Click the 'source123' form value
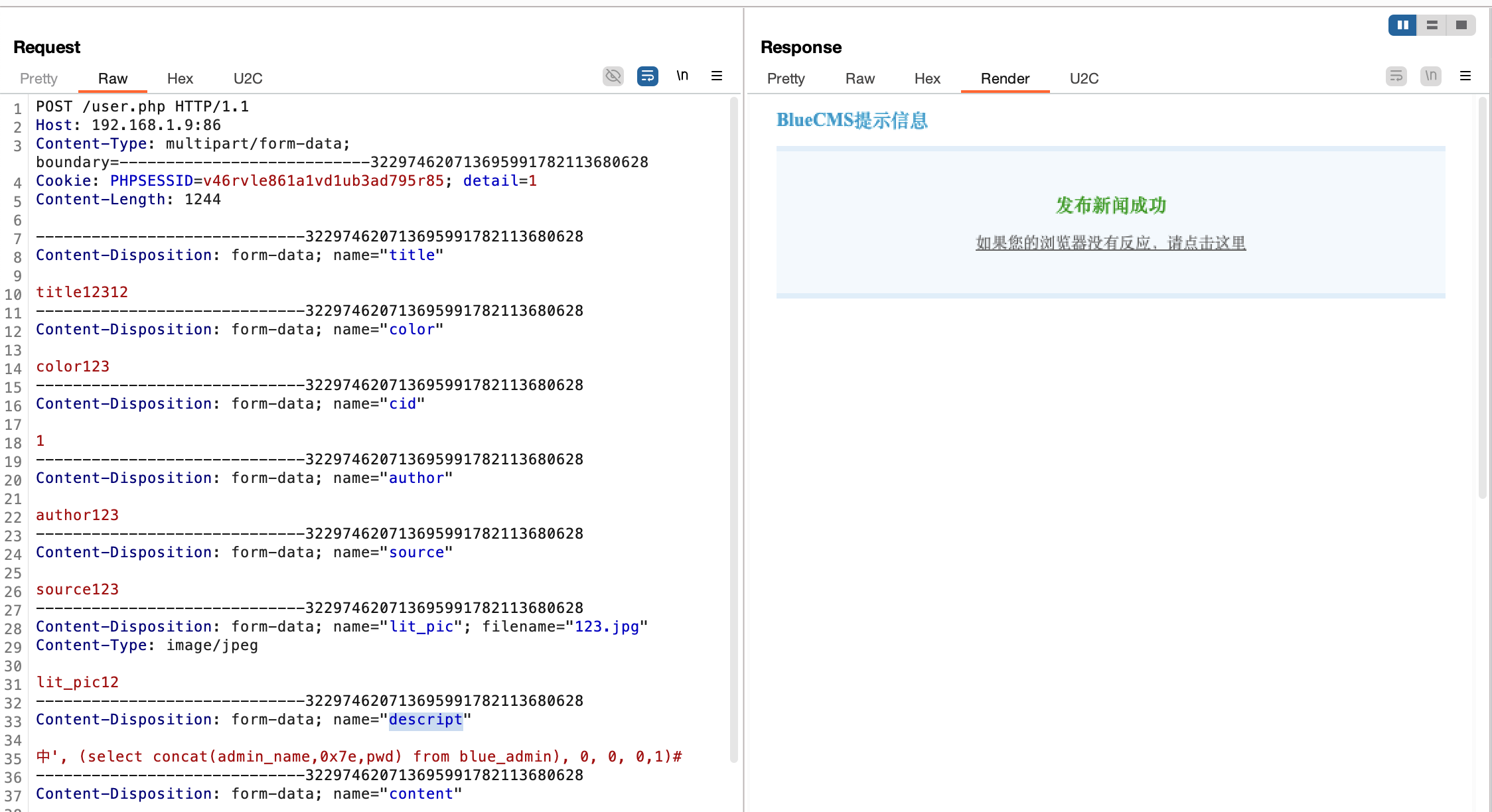1492x812 pixels. click(x=77, y=589)
